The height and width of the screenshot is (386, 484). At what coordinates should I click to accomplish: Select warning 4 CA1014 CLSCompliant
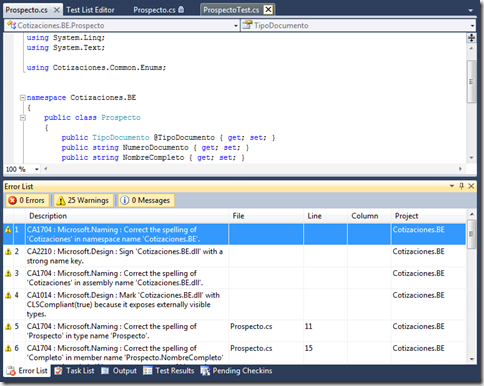235,304
